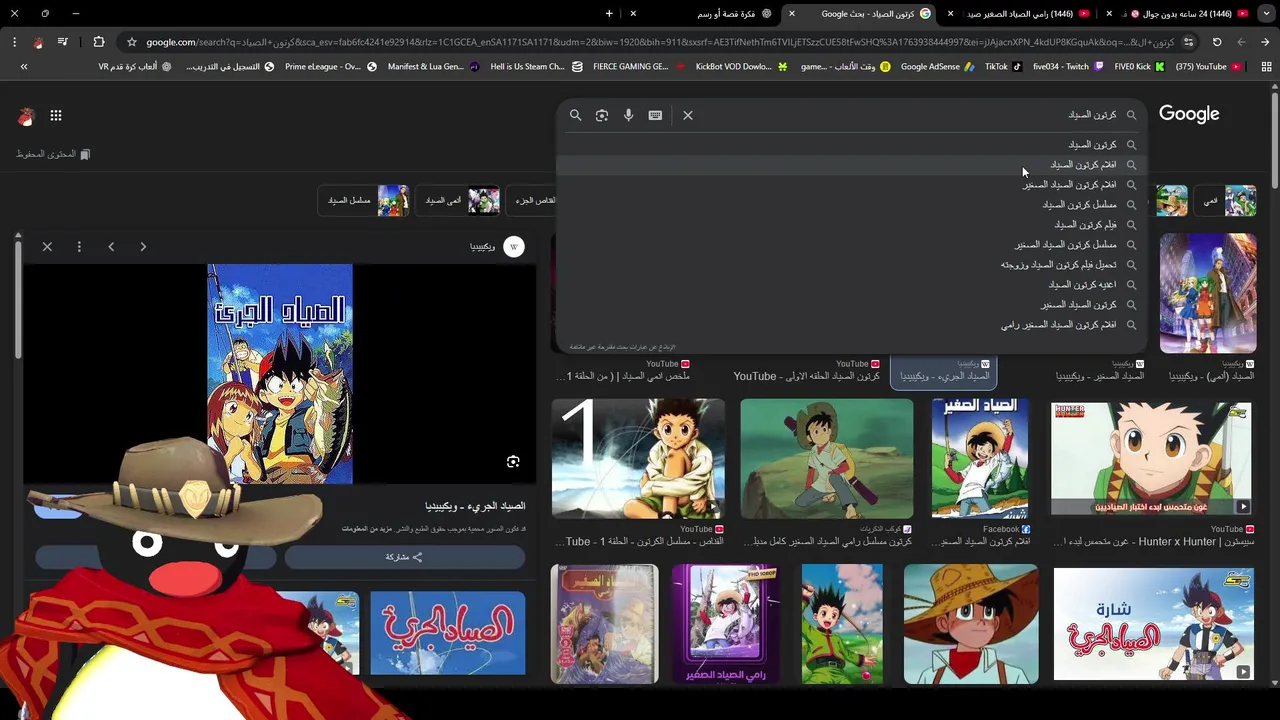
Task: Open saved content المحتوى المحفوظ
Action: click(x=52, y=154)
